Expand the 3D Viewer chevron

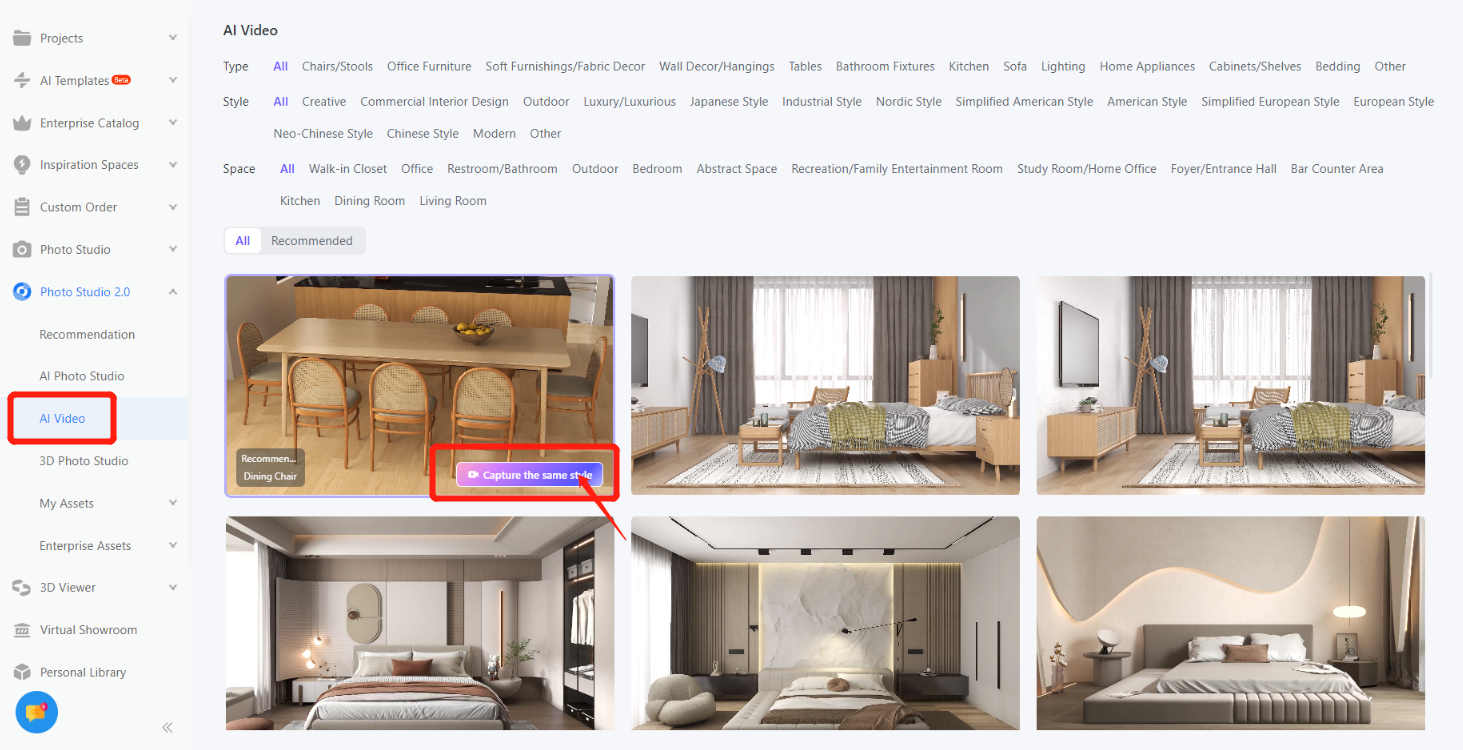click(173, 588)
